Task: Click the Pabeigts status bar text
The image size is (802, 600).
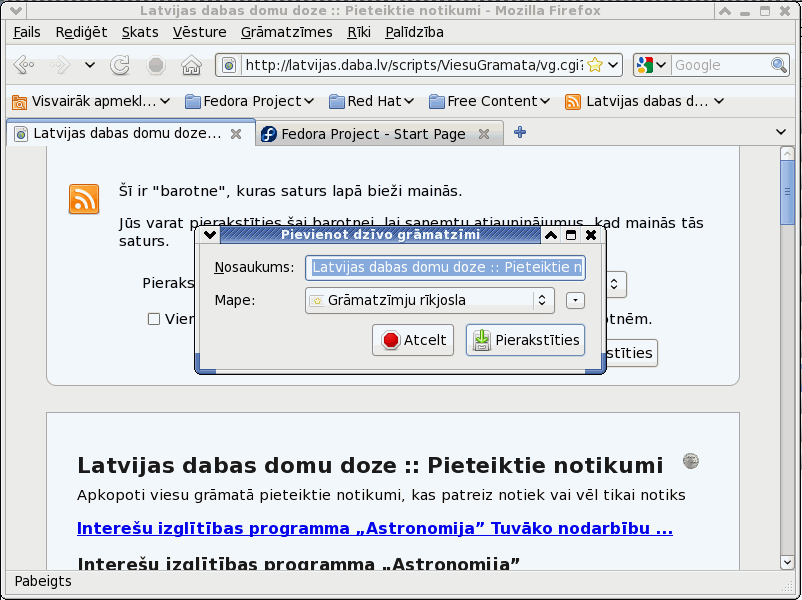Action: point(43,582)
